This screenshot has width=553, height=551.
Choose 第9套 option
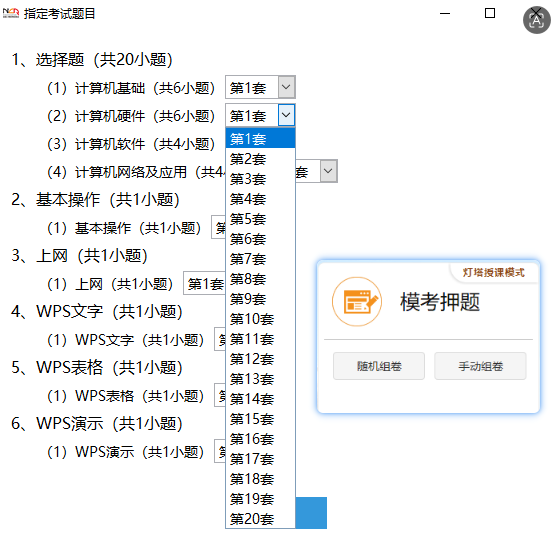260,299
